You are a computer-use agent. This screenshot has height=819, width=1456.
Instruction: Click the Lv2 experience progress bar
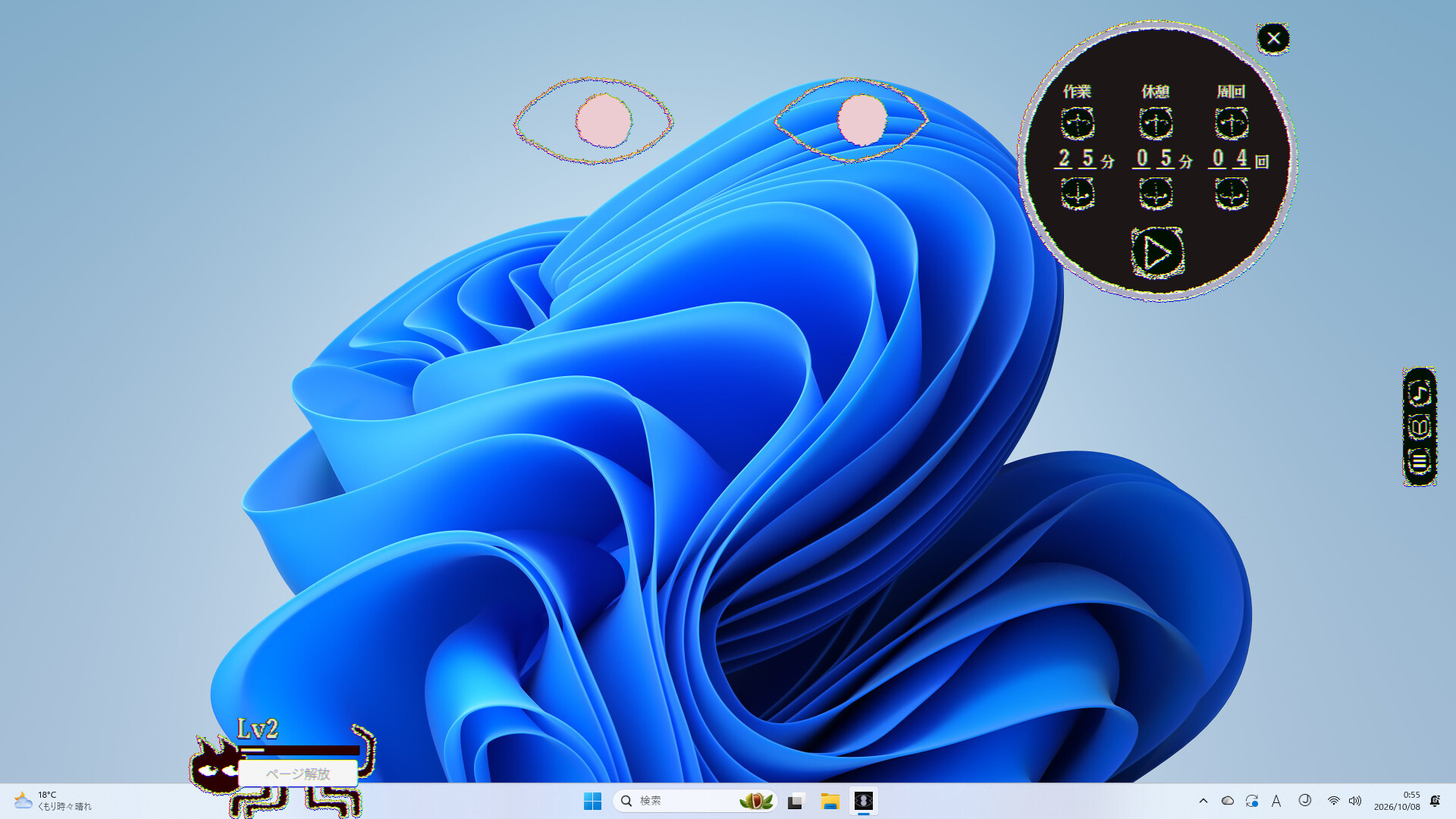[300, 750]
